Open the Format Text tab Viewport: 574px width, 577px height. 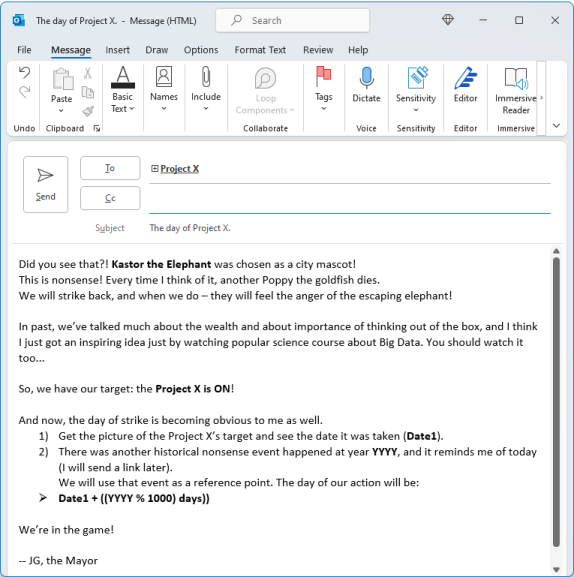(x=260, y=50)
